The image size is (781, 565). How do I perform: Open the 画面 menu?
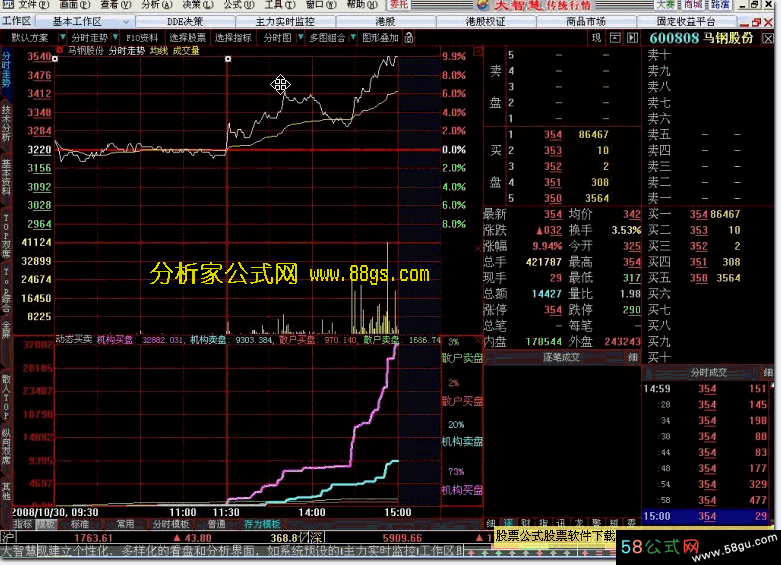(75, 4)
